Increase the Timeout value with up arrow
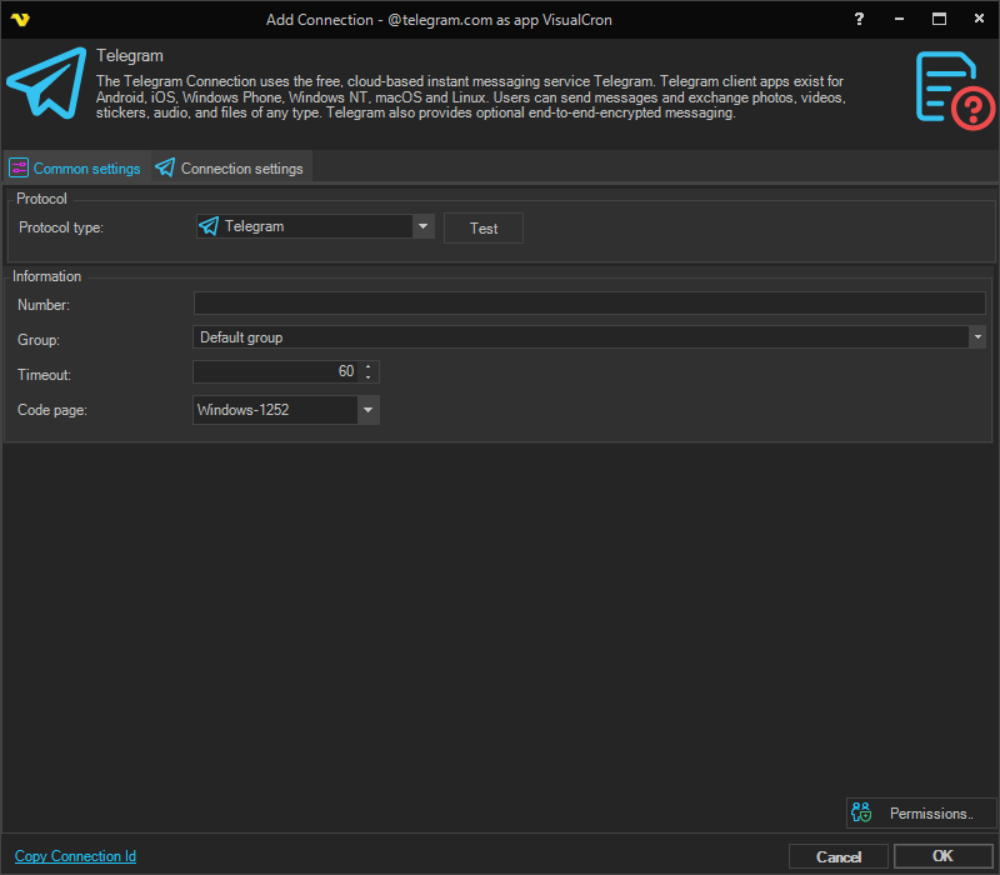1000x875 pixels. tap(369, 366)
